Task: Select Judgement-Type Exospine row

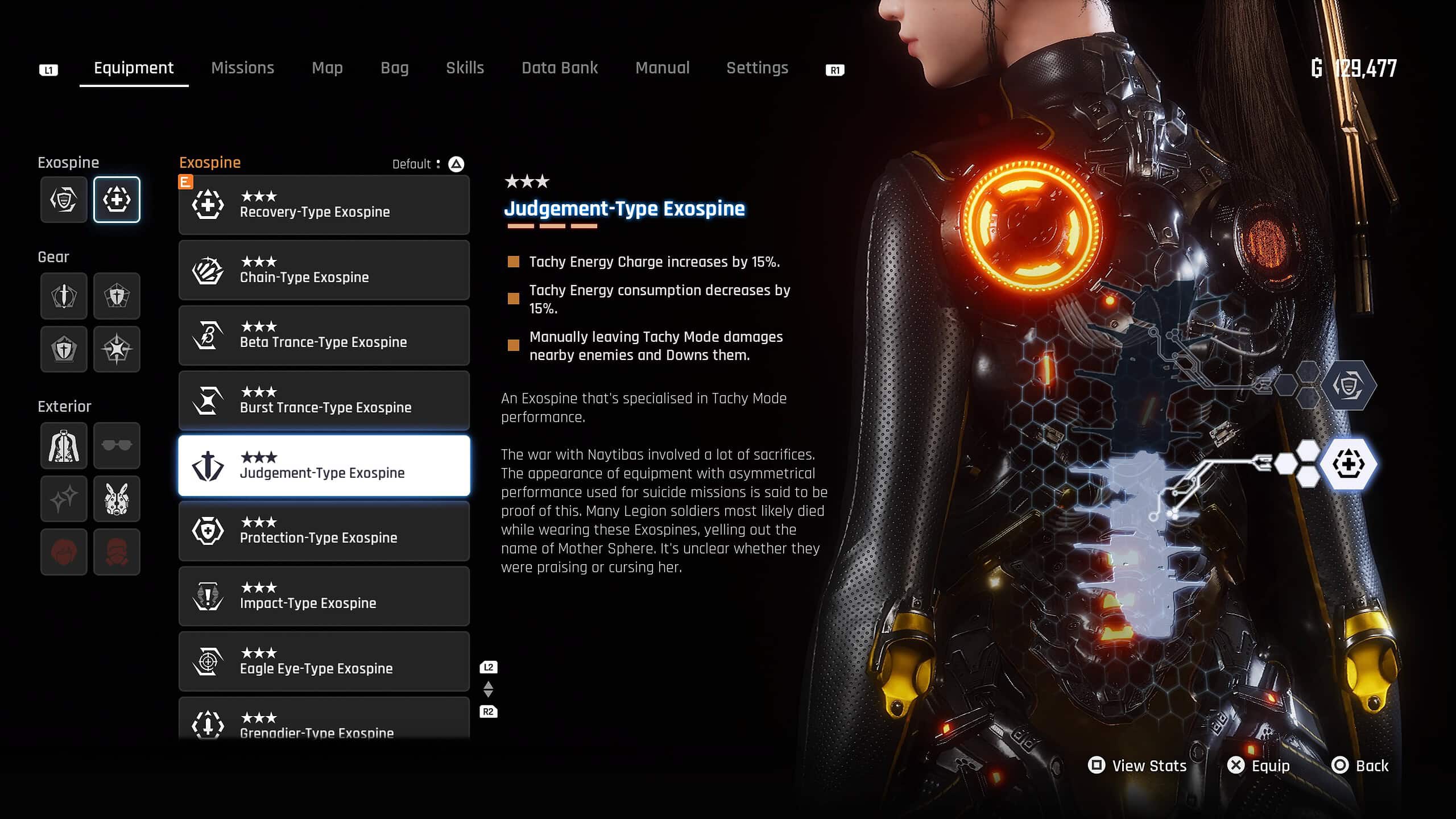Action: (x=324, y=466)
